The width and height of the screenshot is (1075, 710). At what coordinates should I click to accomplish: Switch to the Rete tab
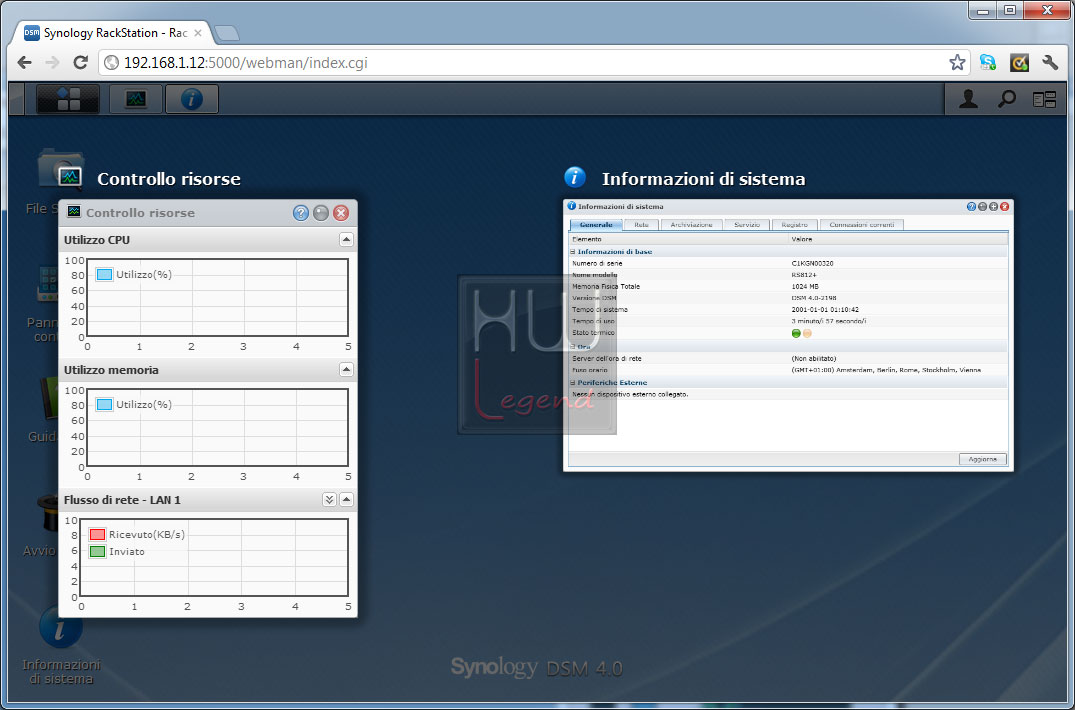pyautogui.click(x=641, y=225)
